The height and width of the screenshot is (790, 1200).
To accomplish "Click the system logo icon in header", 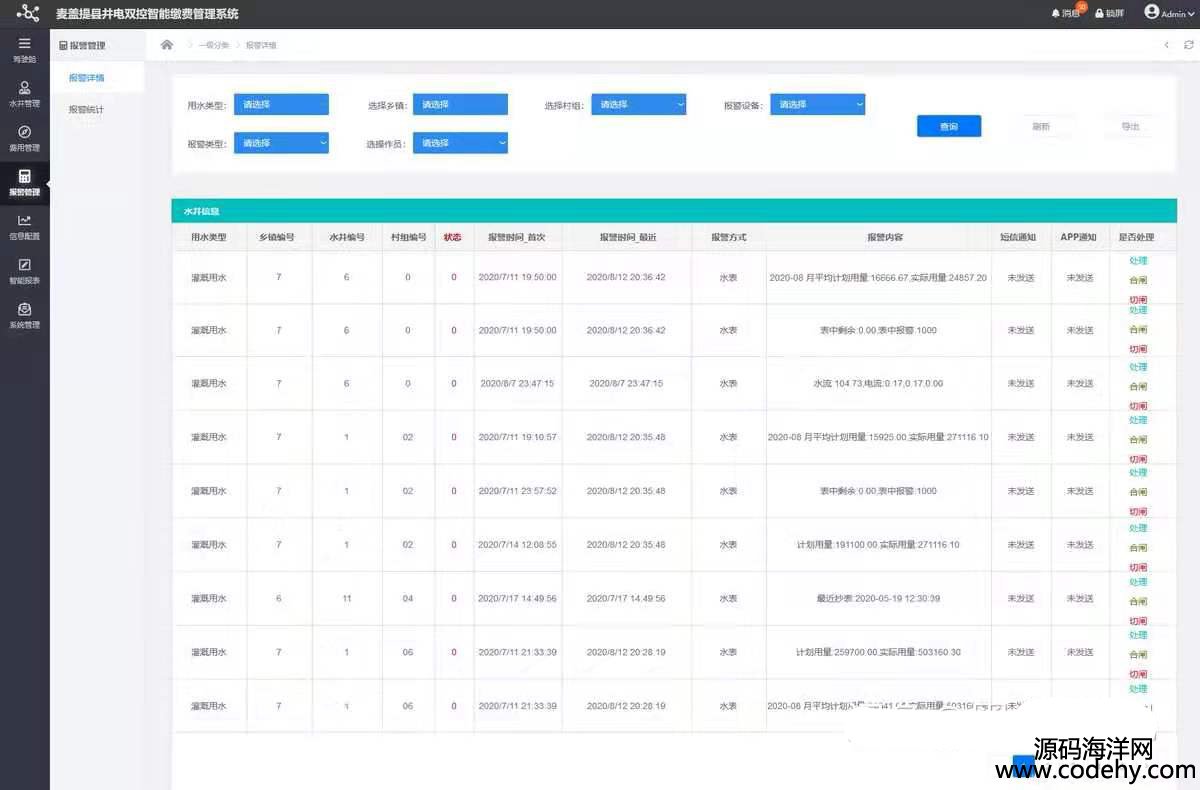I will (x=28, y=13).
